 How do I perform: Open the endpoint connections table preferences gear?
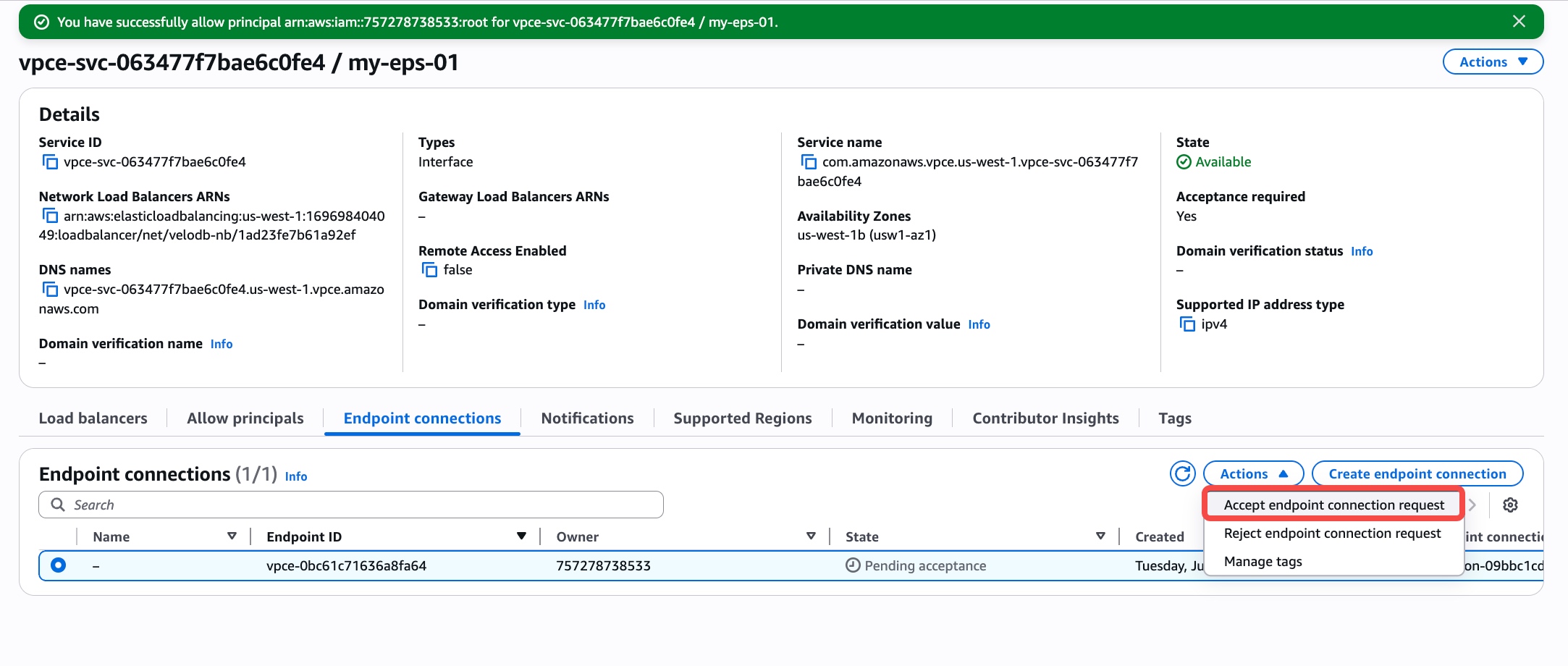[1510, 505]
